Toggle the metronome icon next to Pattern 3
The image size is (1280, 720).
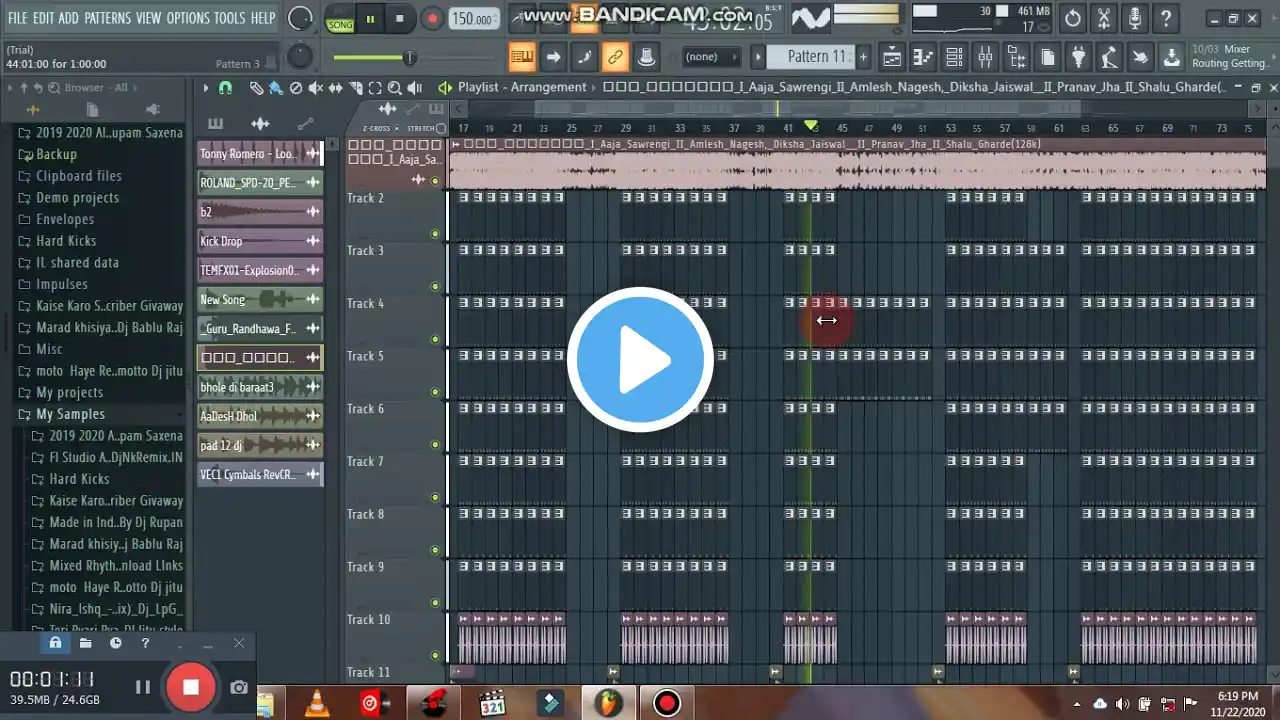tap(272, 63)
